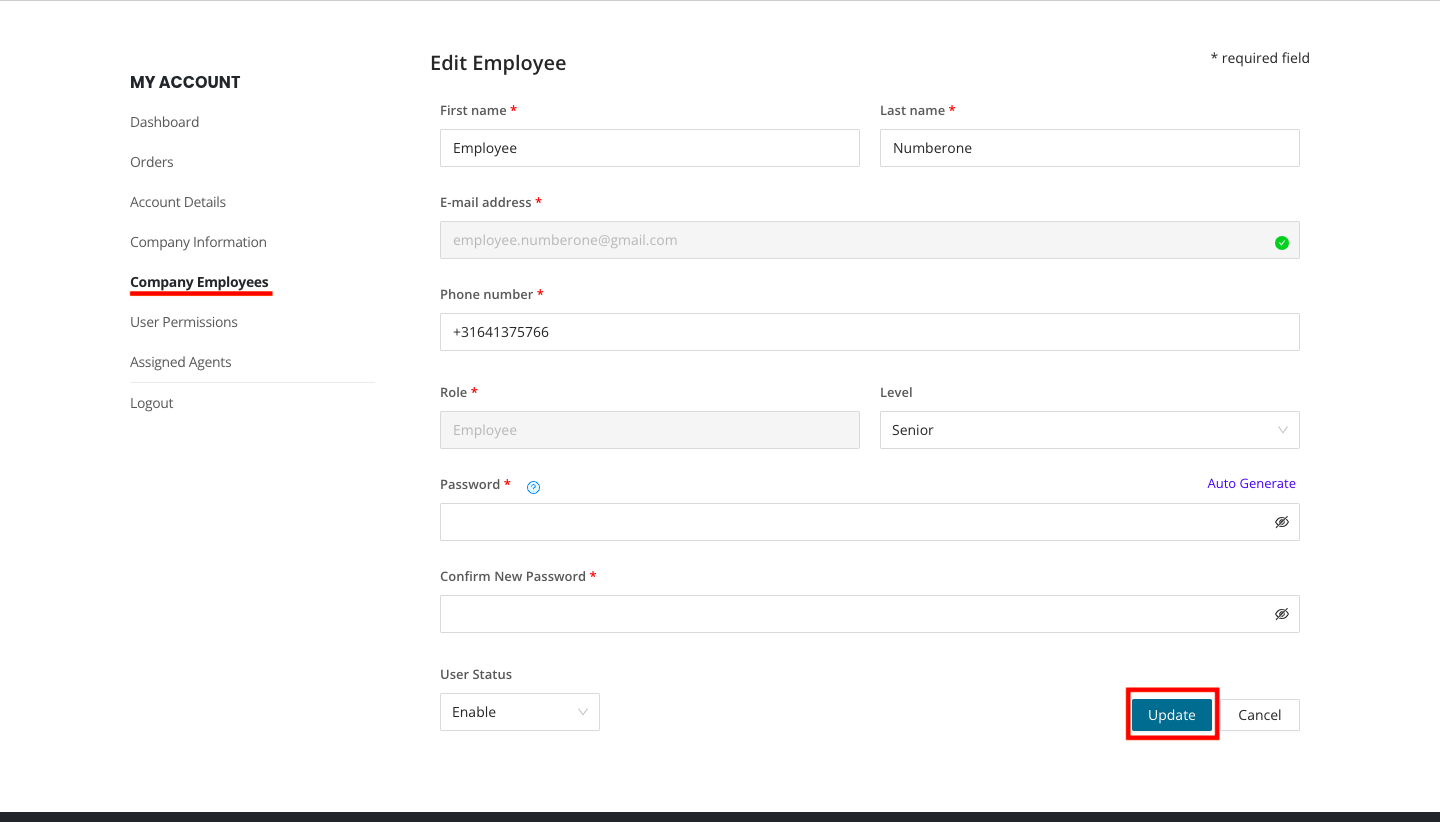Navigate to Account Details
This screenshot has height=822, width=1440.
point(178,202)
